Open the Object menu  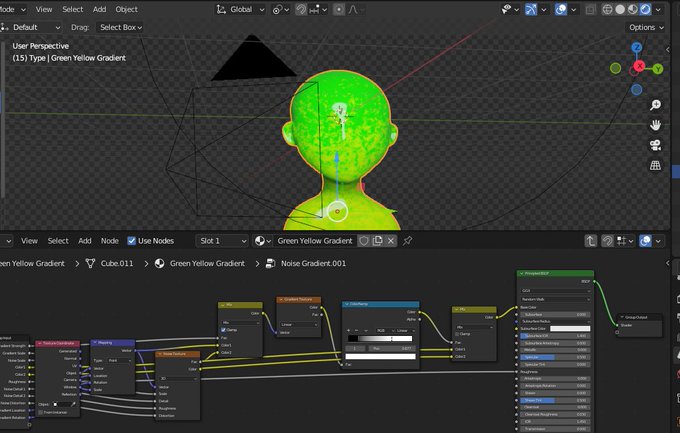126,9
